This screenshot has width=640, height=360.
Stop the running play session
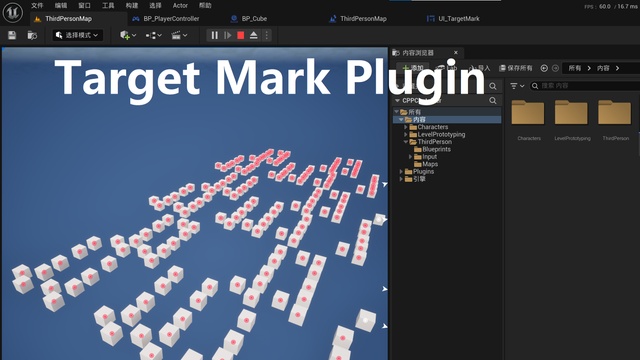[x=241, y=36]
